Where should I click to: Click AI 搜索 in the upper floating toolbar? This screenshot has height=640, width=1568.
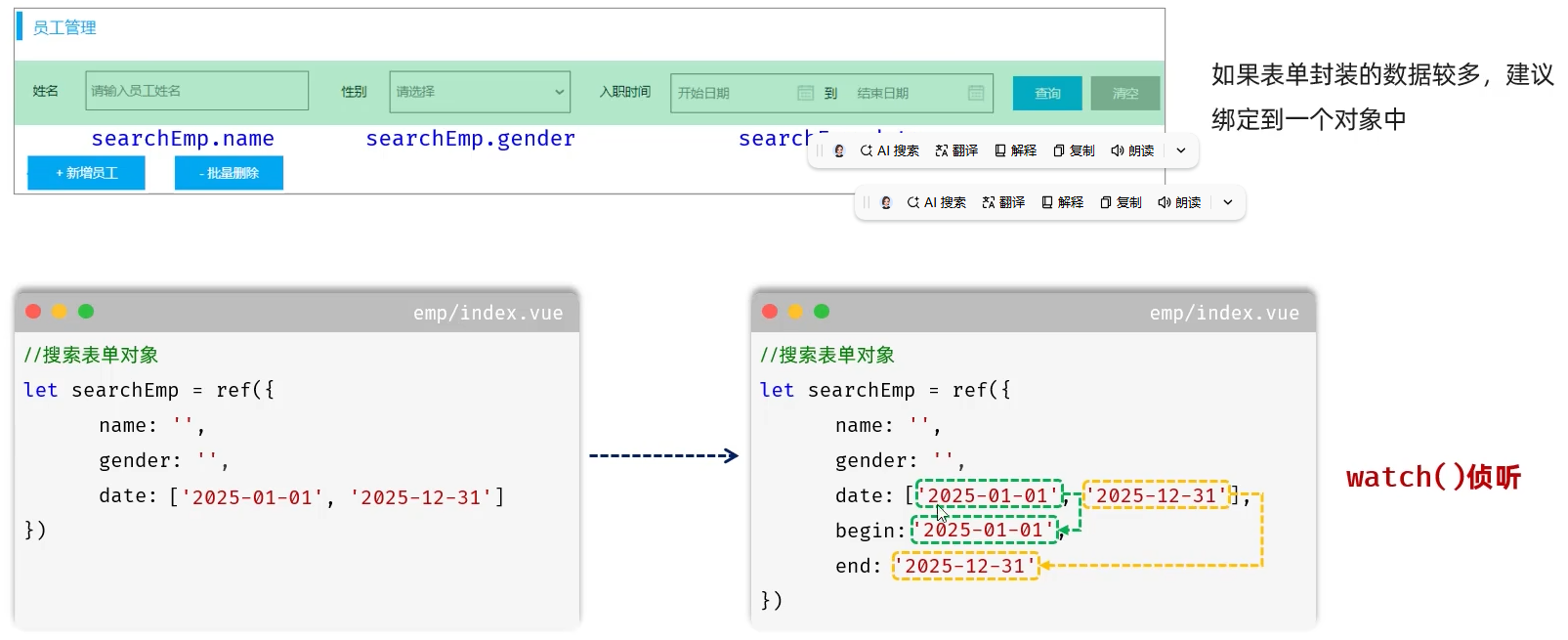coord(889,150)
